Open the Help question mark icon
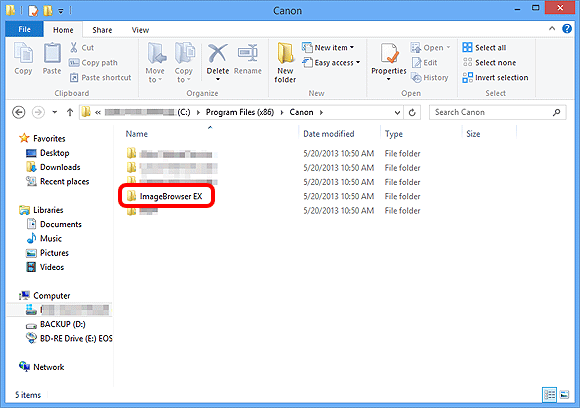The height and width of the screenshot is (408, 580). [x=567, y=28]
